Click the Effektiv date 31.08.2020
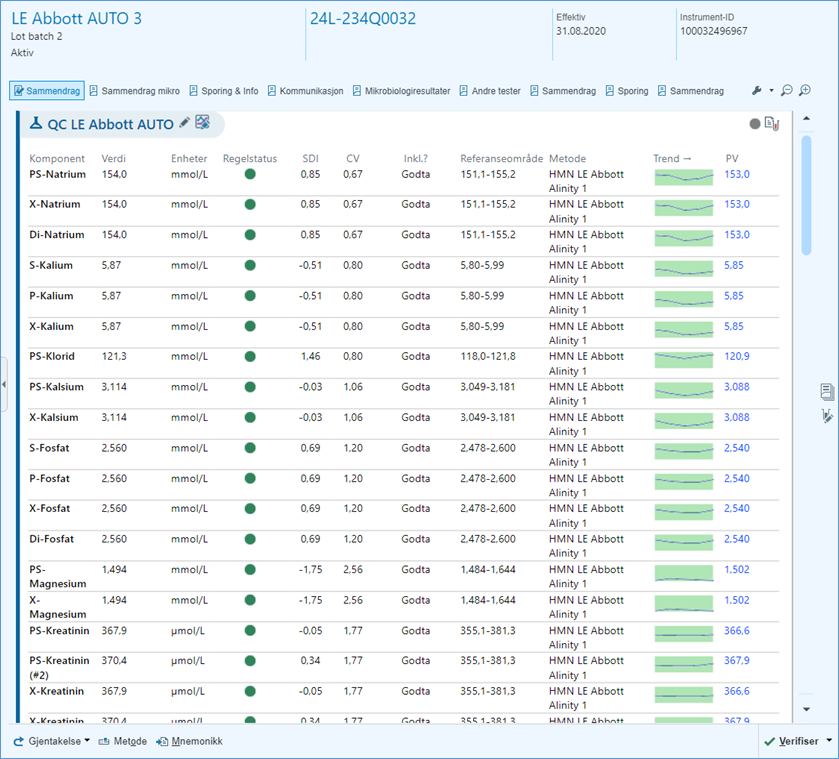The width and height of the screenshot is (839, 759). pos(581,31)
